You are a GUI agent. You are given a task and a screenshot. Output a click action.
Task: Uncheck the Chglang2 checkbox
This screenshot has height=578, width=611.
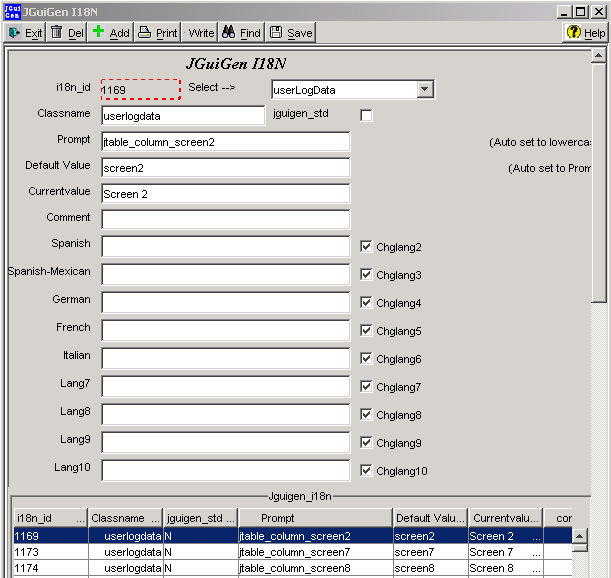click(x=366, y=247)
